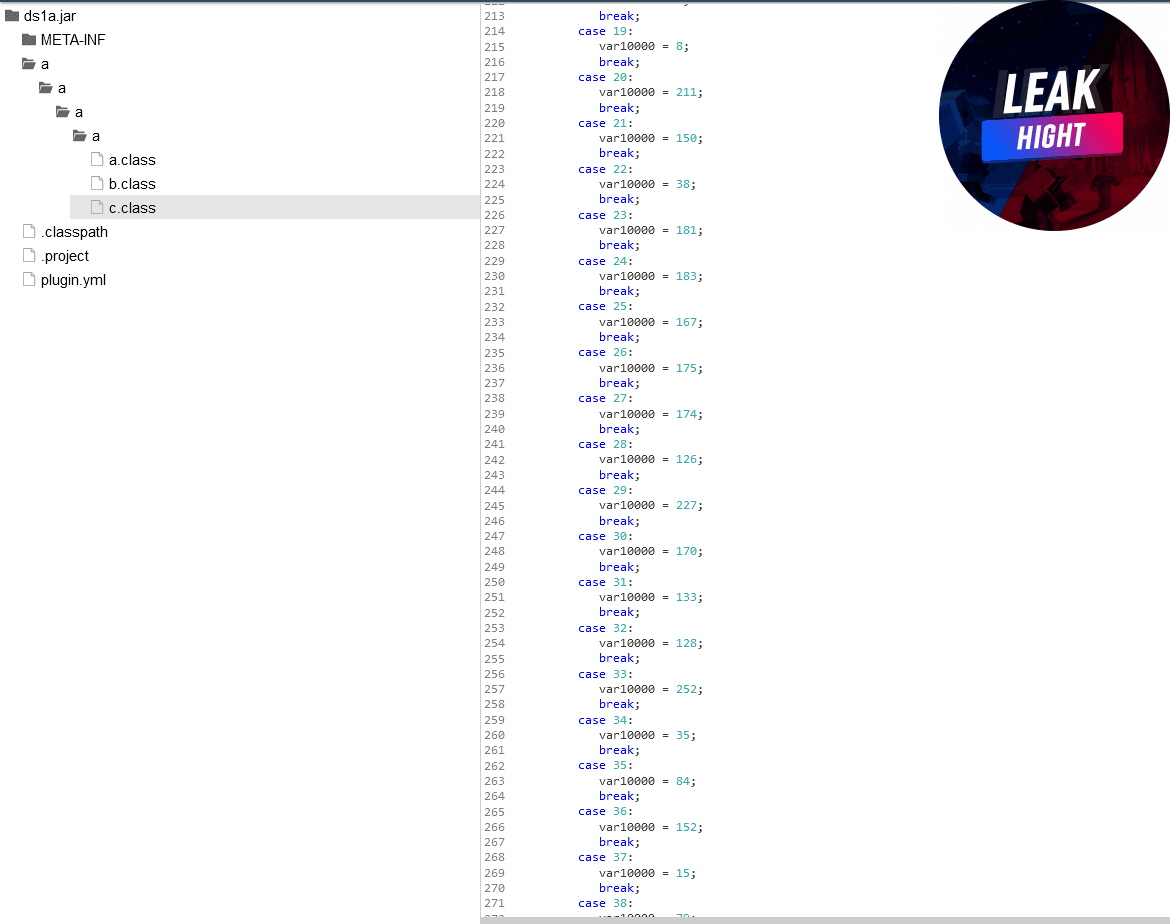1170x924 pixels.
Task: Select the highlighted c.class entry
Action: [275, 207]
